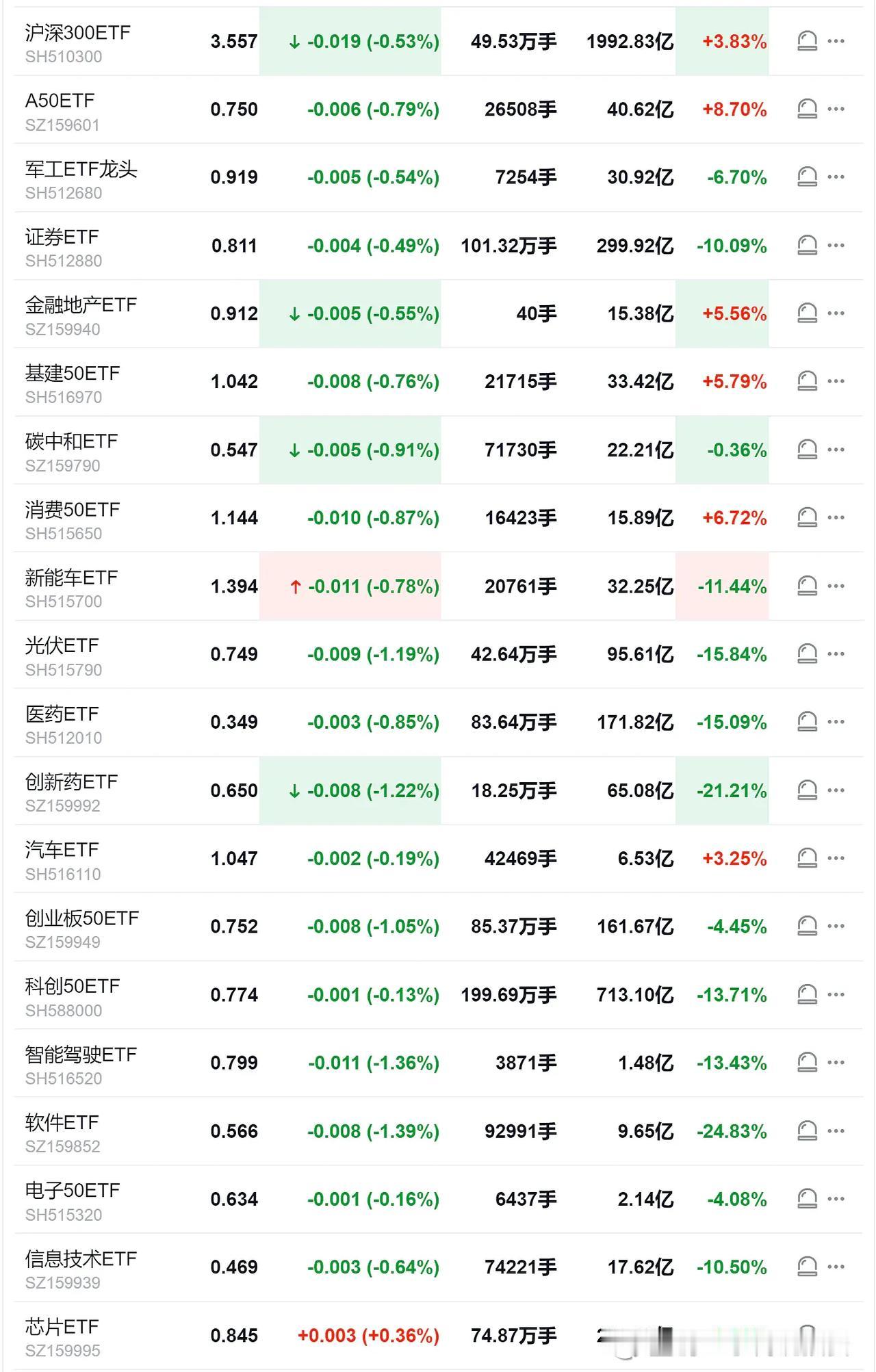Open more options for 电子50ETF row
The width and height of the screenshot is (876, 1372).
coord(836,1199)
